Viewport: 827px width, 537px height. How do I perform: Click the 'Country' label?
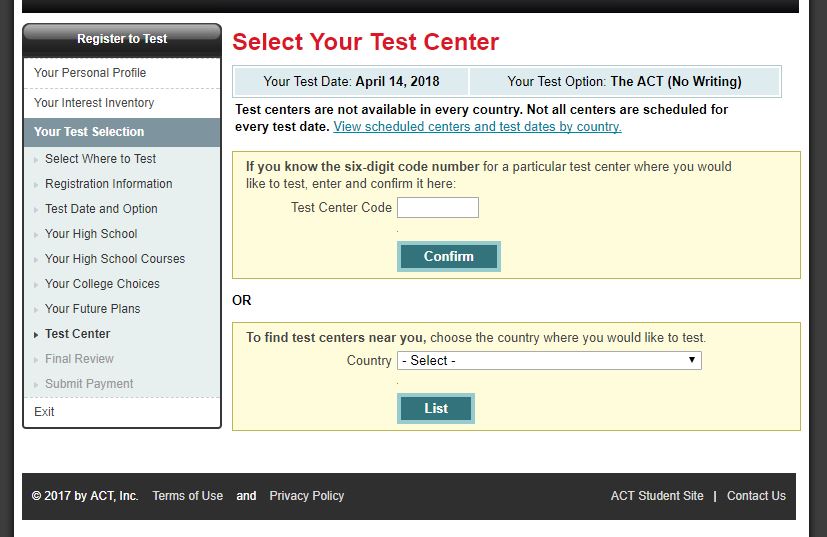tap(369, 361)
